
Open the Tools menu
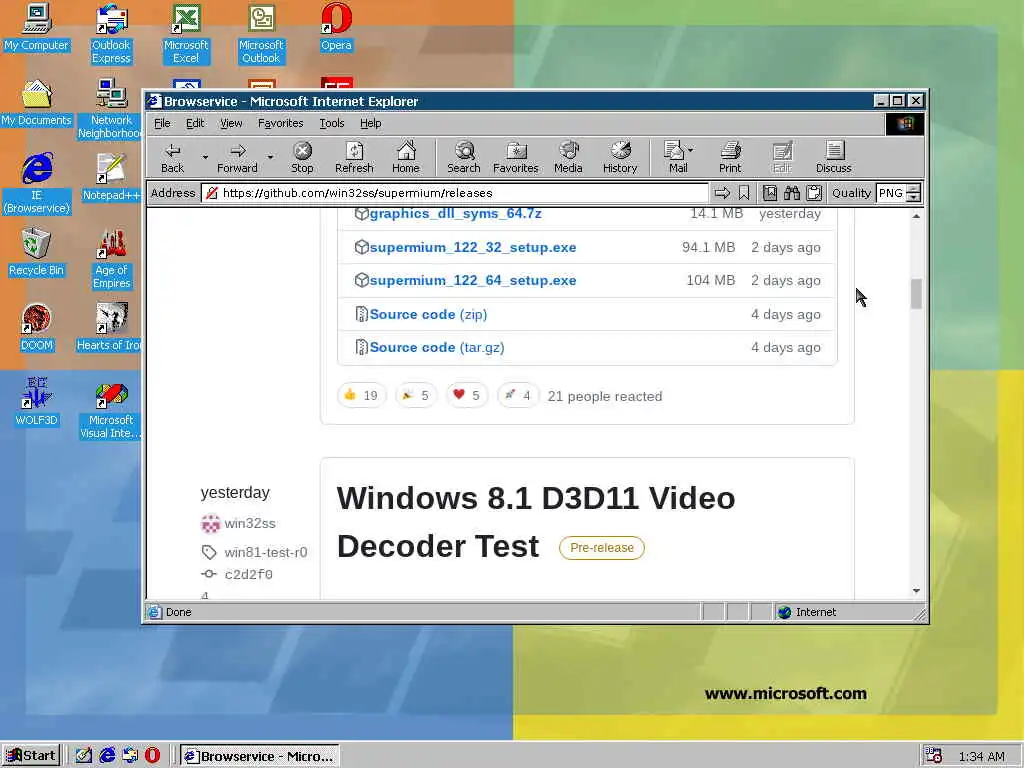point(332,123)
